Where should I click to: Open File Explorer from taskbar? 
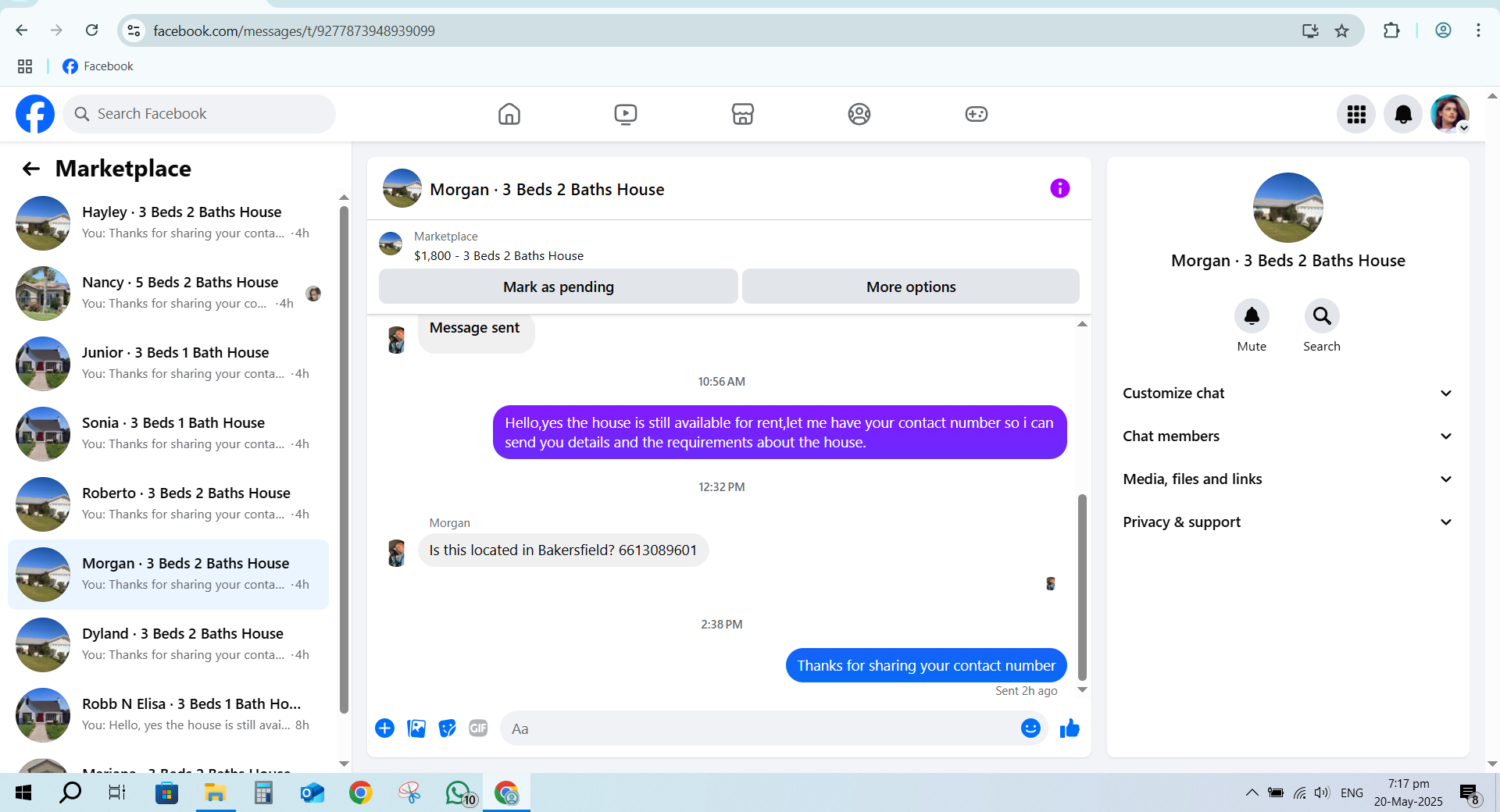[215, 793]
